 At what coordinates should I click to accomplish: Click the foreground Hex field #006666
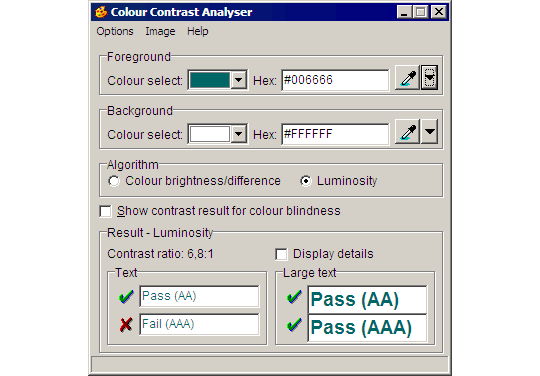tap(335, 80)
